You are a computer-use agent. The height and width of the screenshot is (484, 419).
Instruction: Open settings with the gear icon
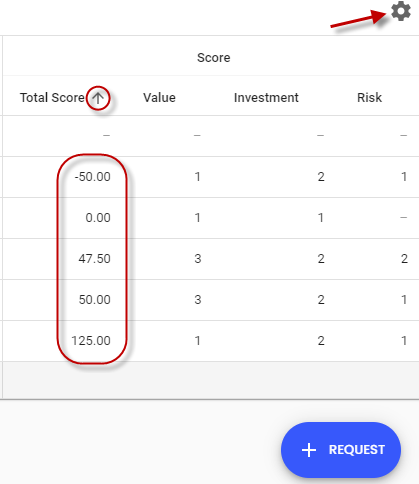(x=401, y=11)
